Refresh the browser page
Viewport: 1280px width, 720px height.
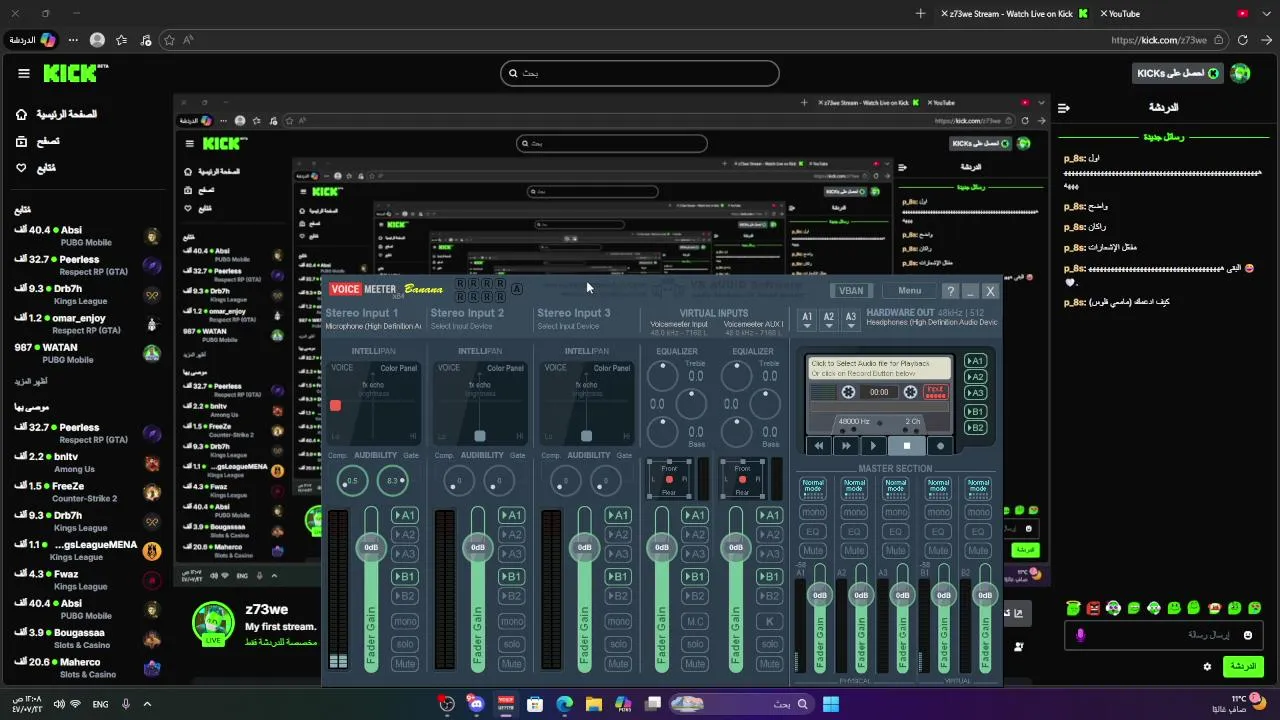pos(1243,40)
